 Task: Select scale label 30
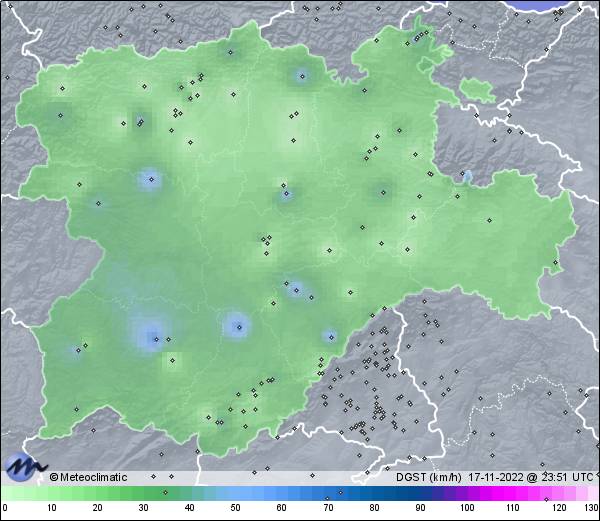tap(143, 508)
